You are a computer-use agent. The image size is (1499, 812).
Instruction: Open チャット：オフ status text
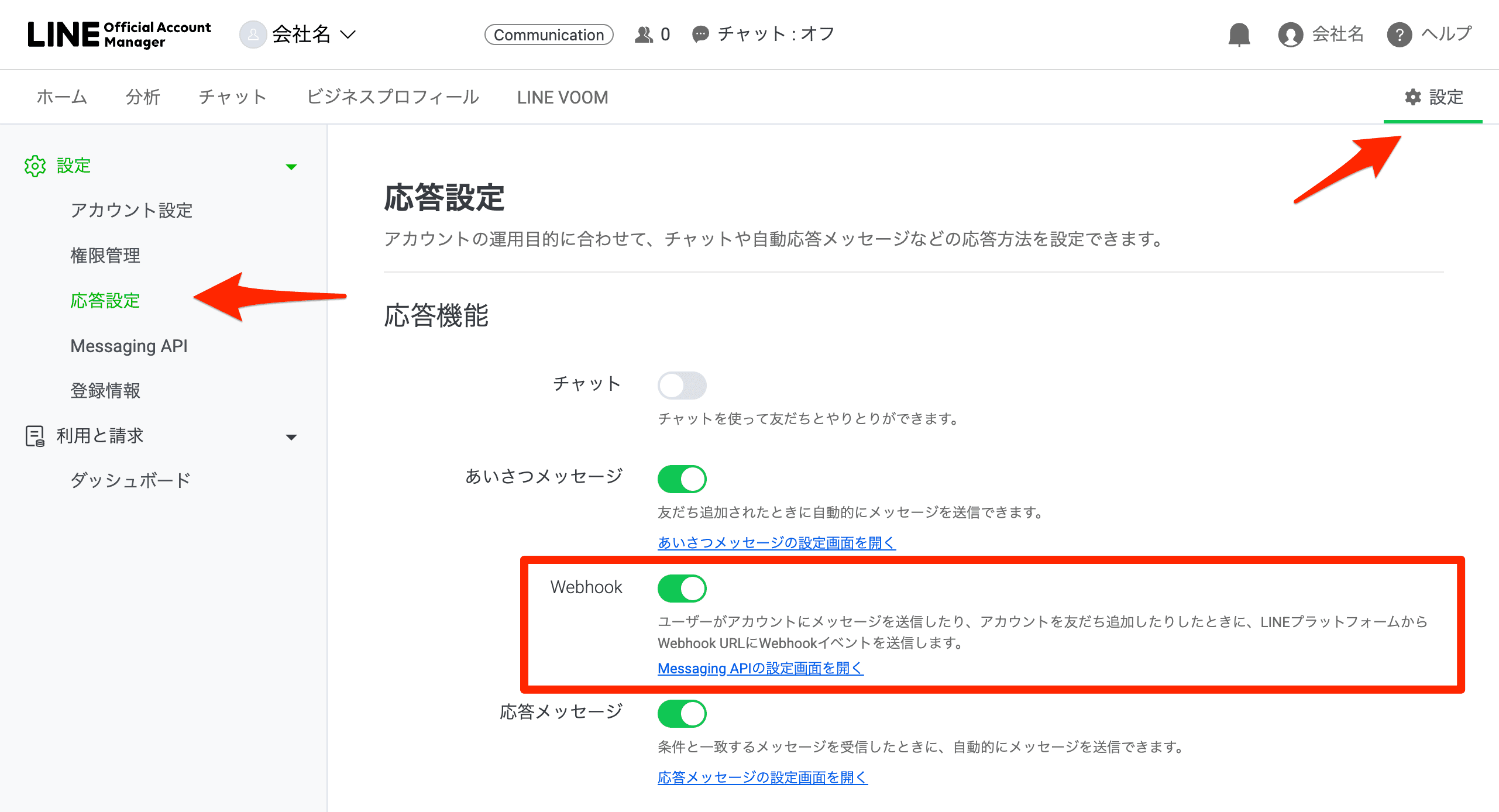(776, 34)
